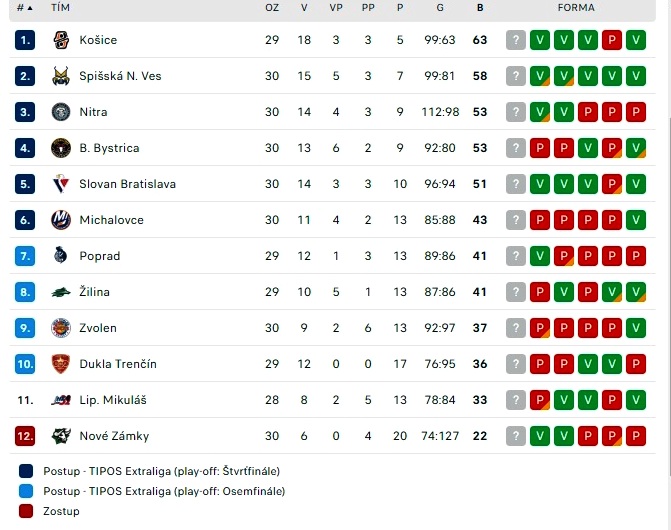Click the Slovan Bratislava team logo

[61, 184]
